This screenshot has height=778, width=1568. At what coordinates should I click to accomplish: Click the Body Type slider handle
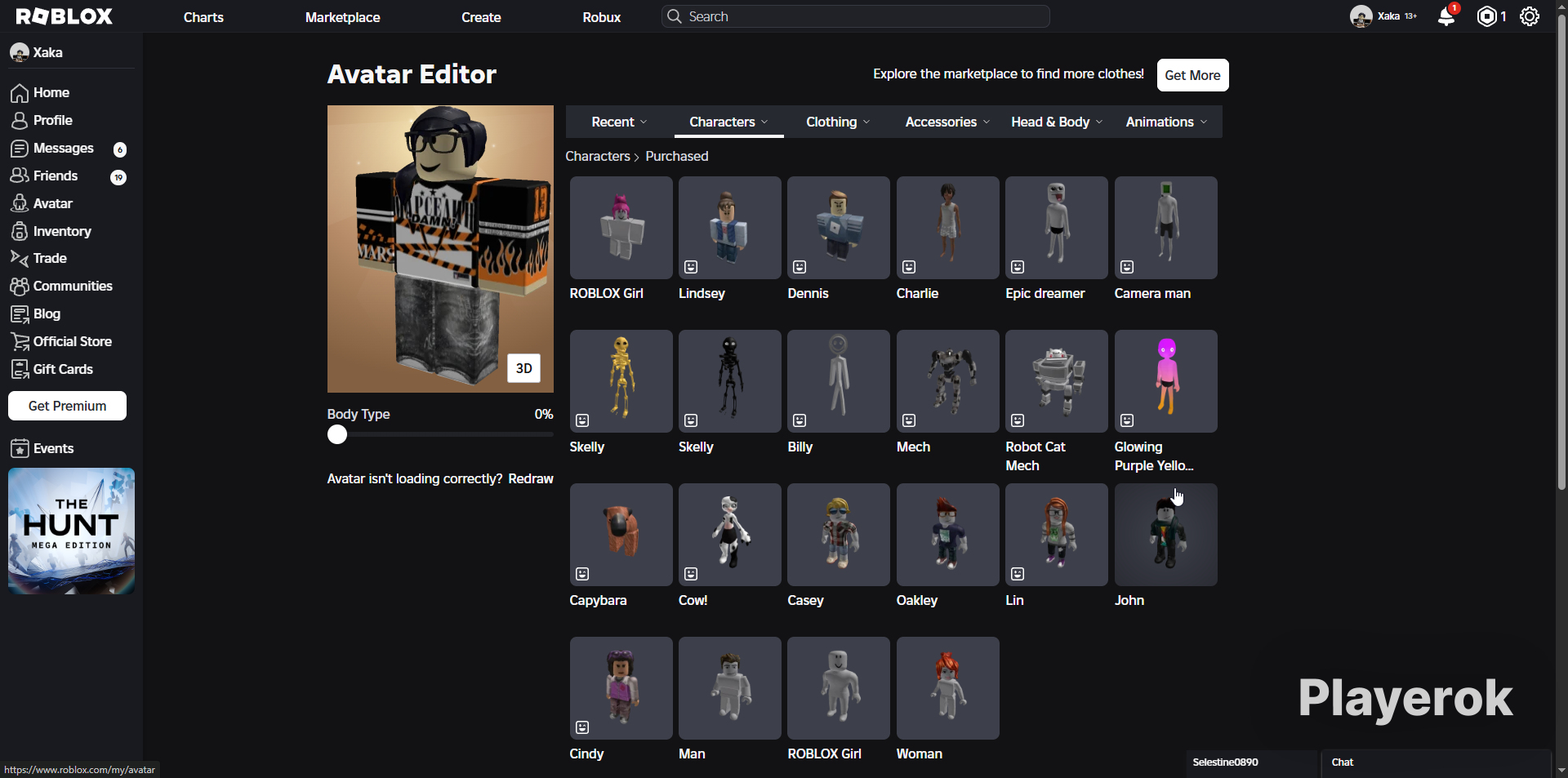point(337,434)
